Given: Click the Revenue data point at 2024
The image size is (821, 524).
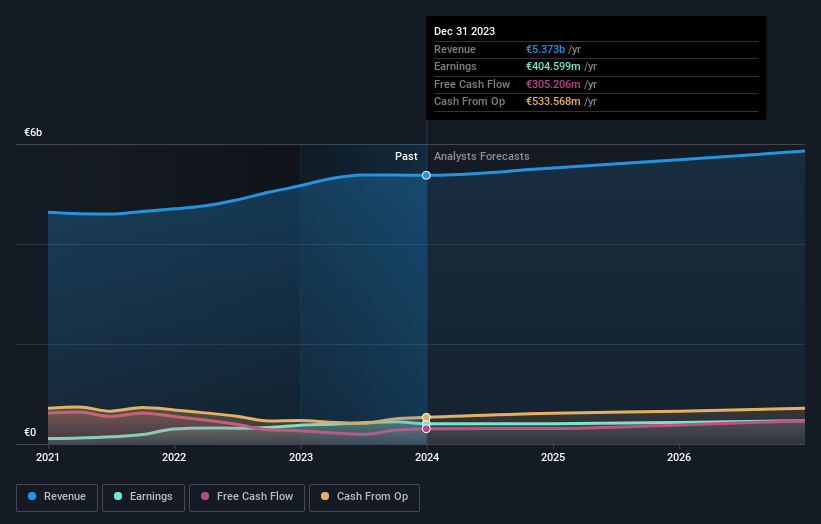Looking at the screenshot, I should (x=426, y=175).
